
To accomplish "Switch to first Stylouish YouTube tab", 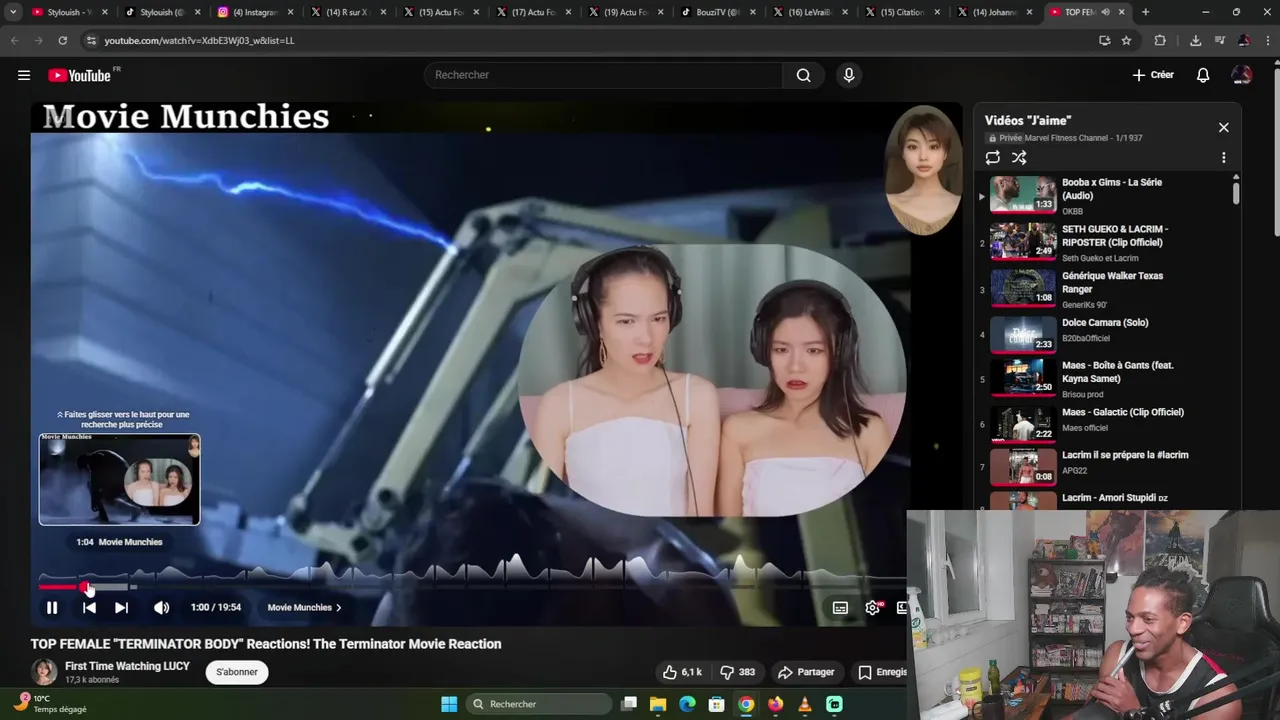I will coord(69,12).
